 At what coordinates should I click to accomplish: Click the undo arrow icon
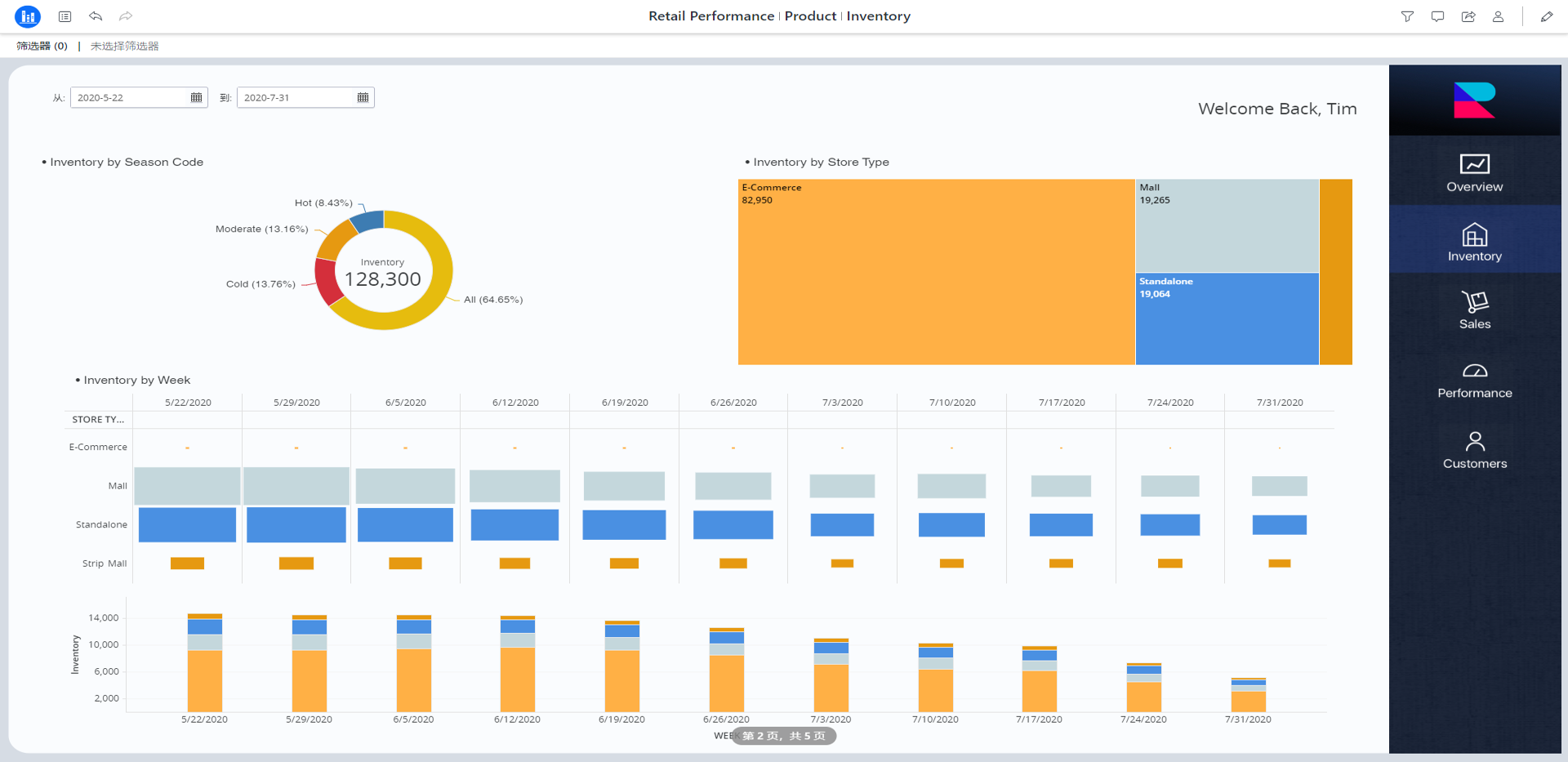coord(96,16)
